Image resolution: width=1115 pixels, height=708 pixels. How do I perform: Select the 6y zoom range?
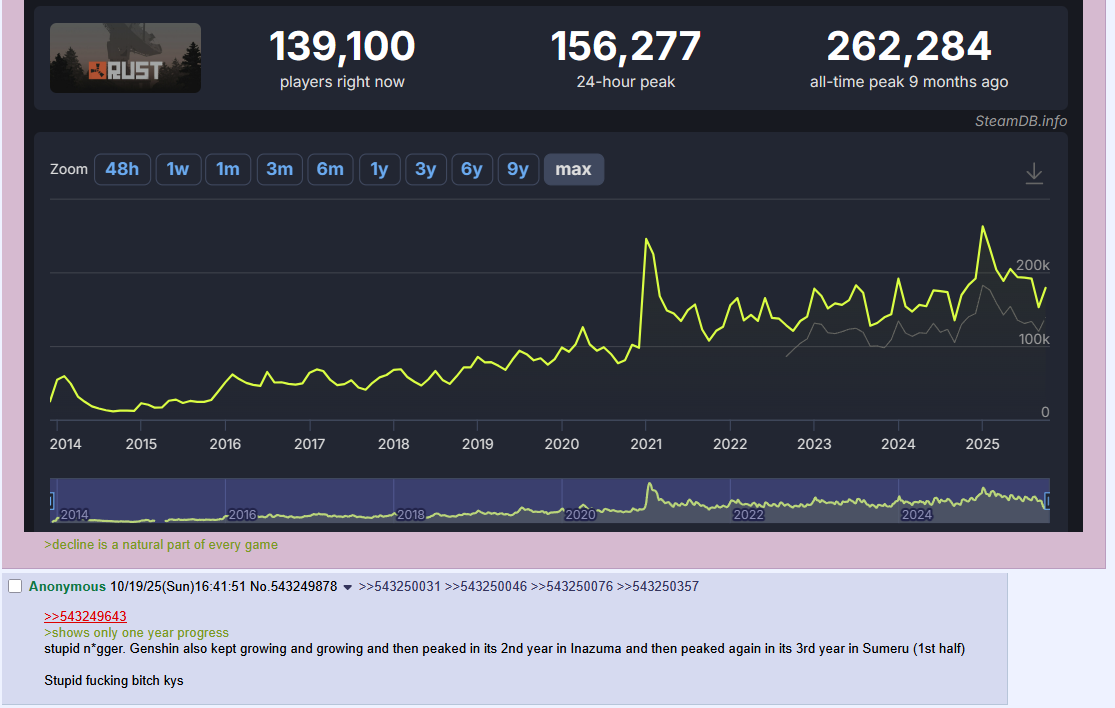(x=471, y=169)
